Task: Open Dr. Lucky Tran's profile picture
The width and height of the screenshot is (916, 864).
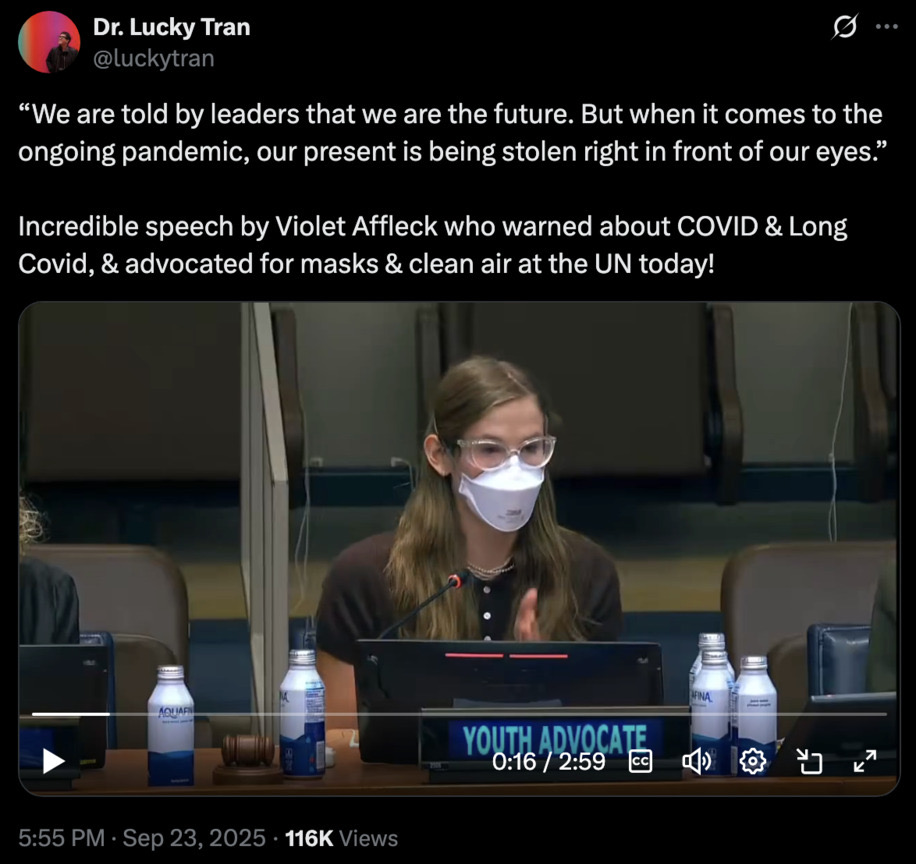Action: coord(49,42)
